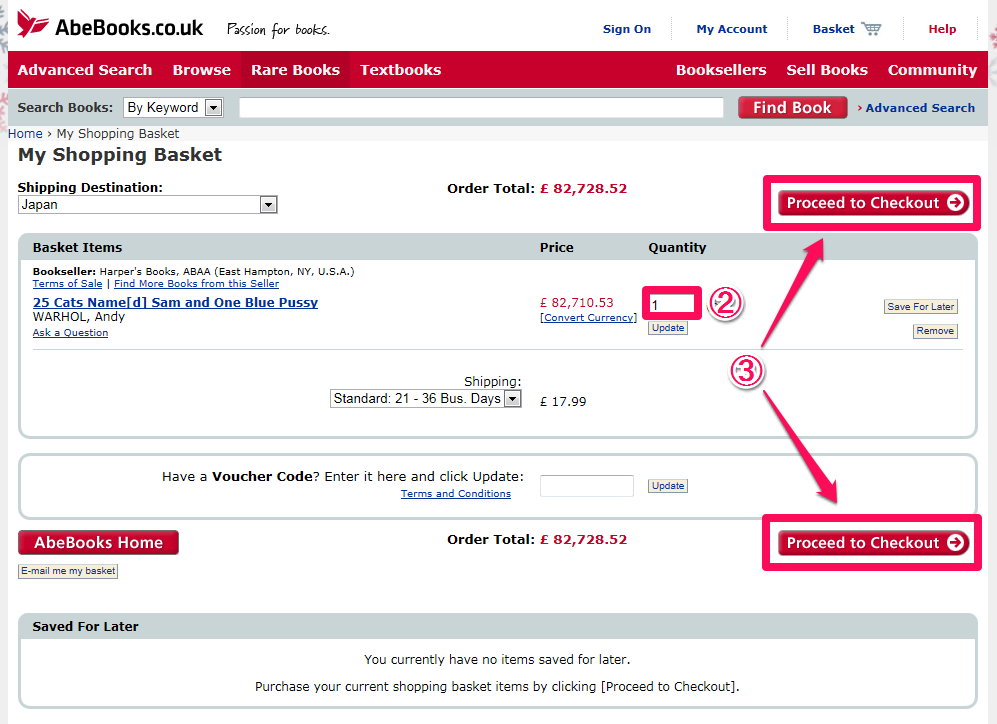
Task: Click the shipping cost £ 17.99
Action: pyautogui.click(x=563, y=402)
